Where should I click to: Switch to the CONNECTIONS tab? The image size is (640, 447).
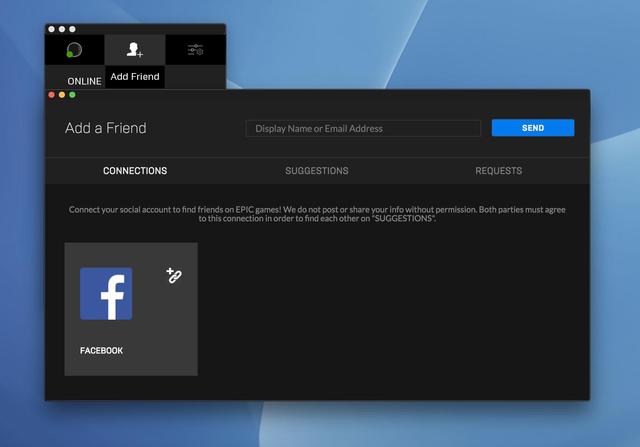click(x=135, y=171)
